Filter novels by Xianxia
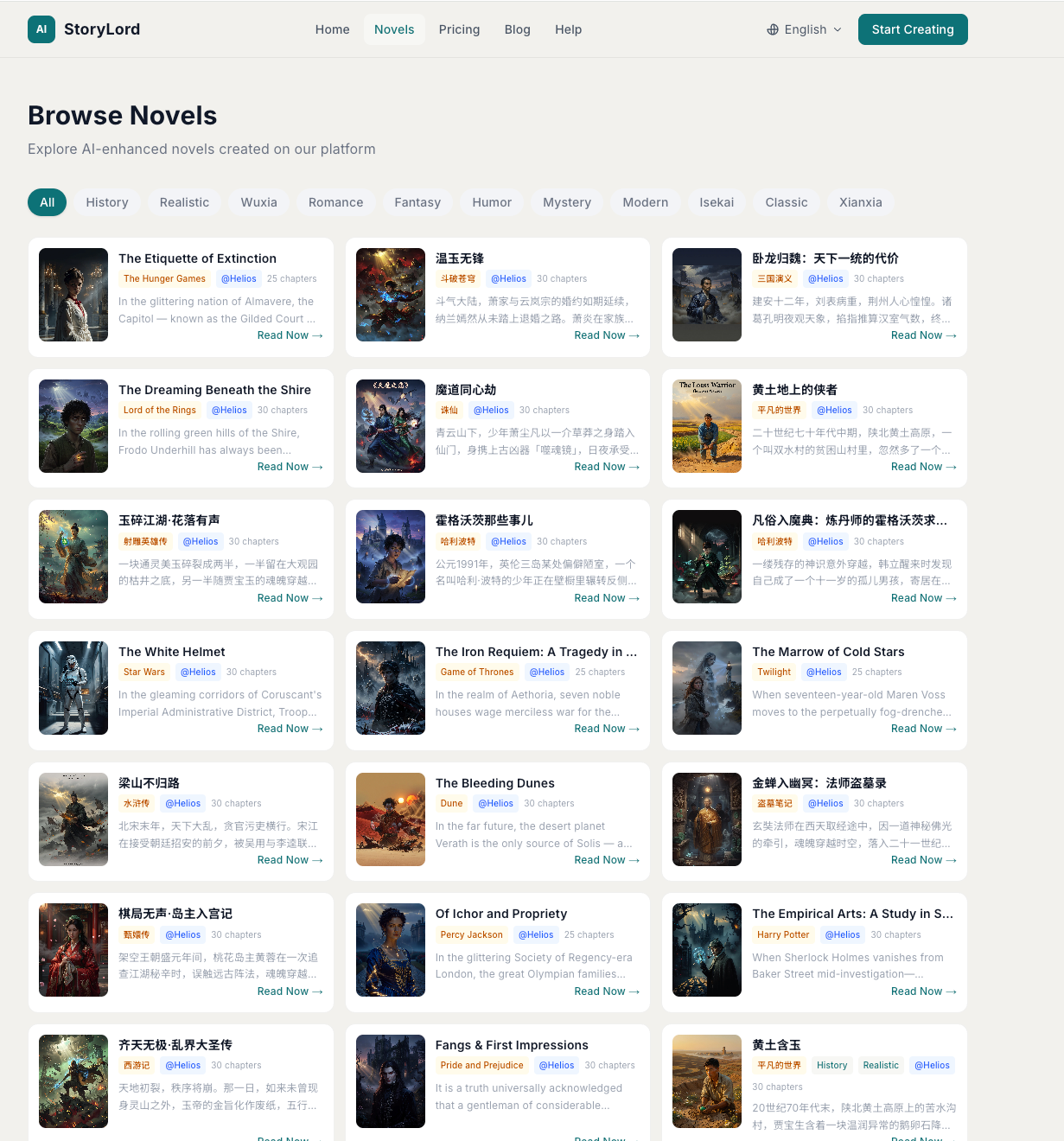Image resolution: width=1064 pixels, height=1141 pixels. point(861,202)
